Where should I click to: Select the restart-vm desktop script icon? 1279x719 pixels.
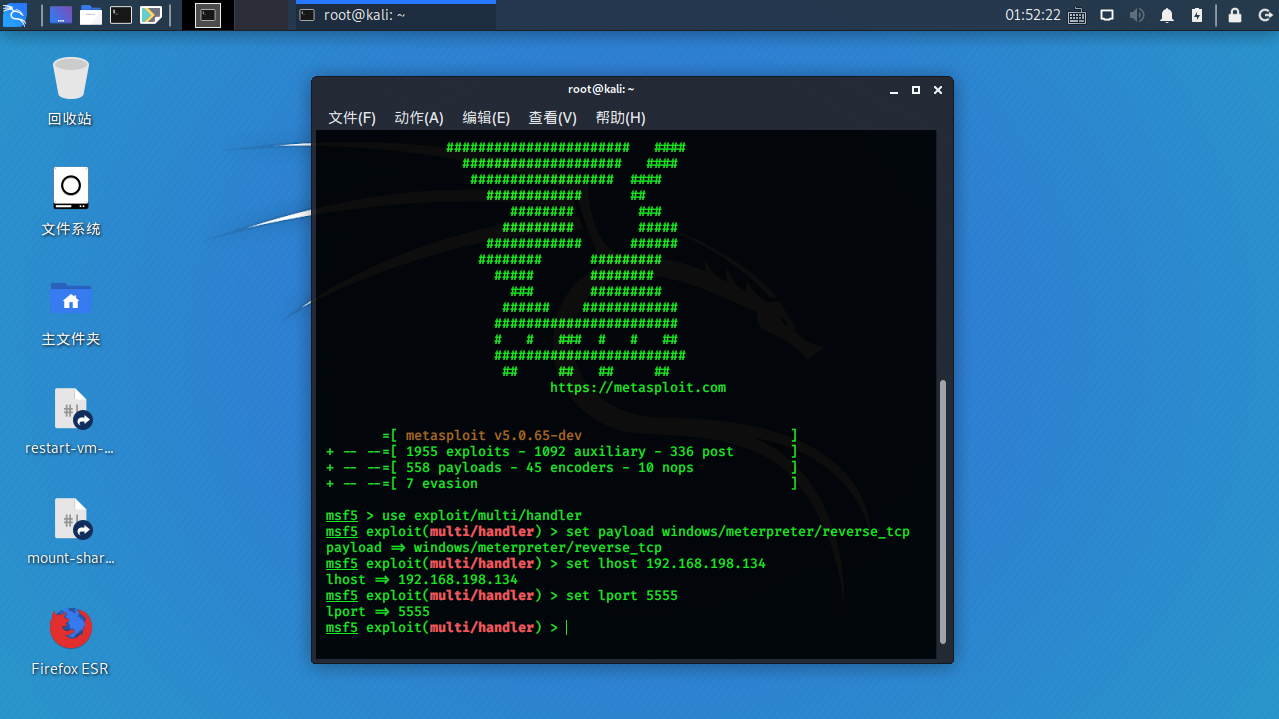coord(70,421)
